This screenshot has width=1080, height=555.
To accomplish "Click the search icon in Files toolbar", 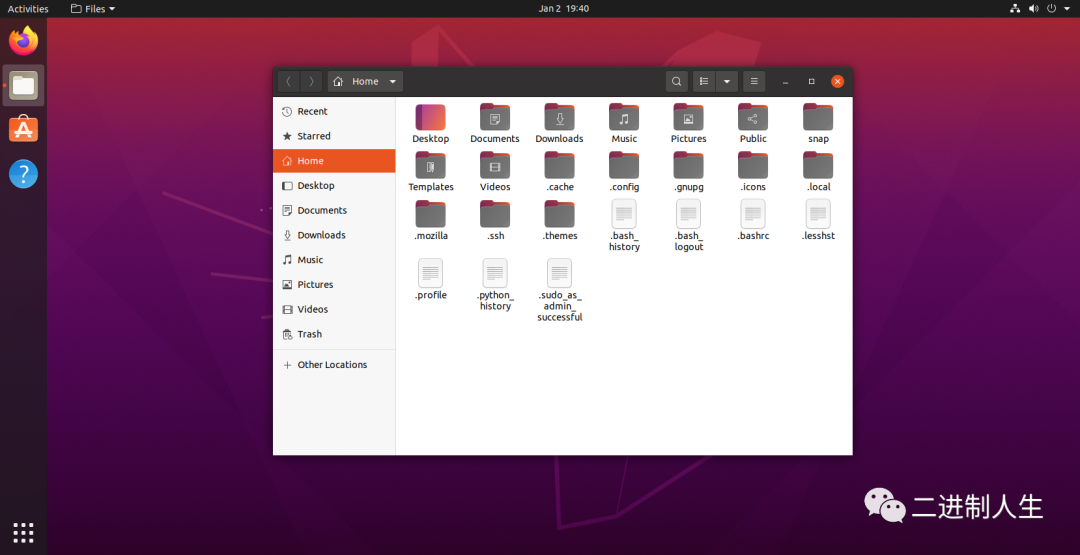I will tap(677, 81).
